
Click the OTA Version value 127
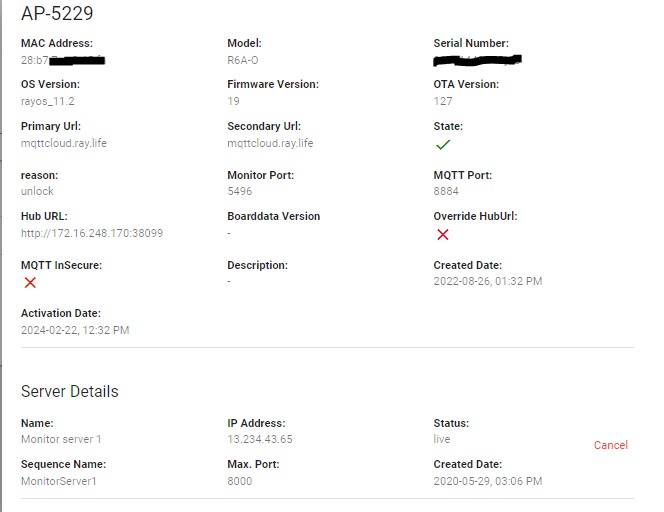click(x=443, y=101)
